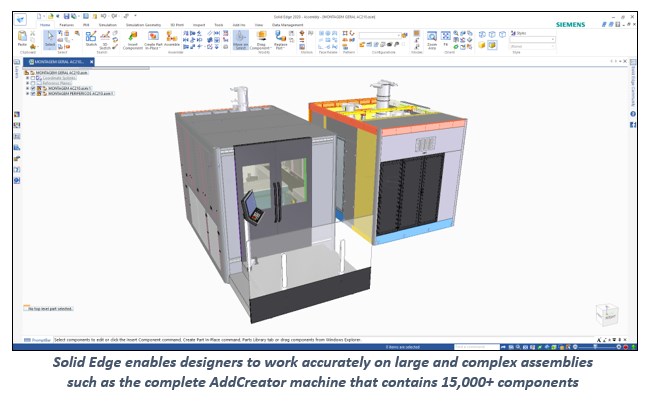
Task: Click 'No top level part selected' text
Action: 49,309
